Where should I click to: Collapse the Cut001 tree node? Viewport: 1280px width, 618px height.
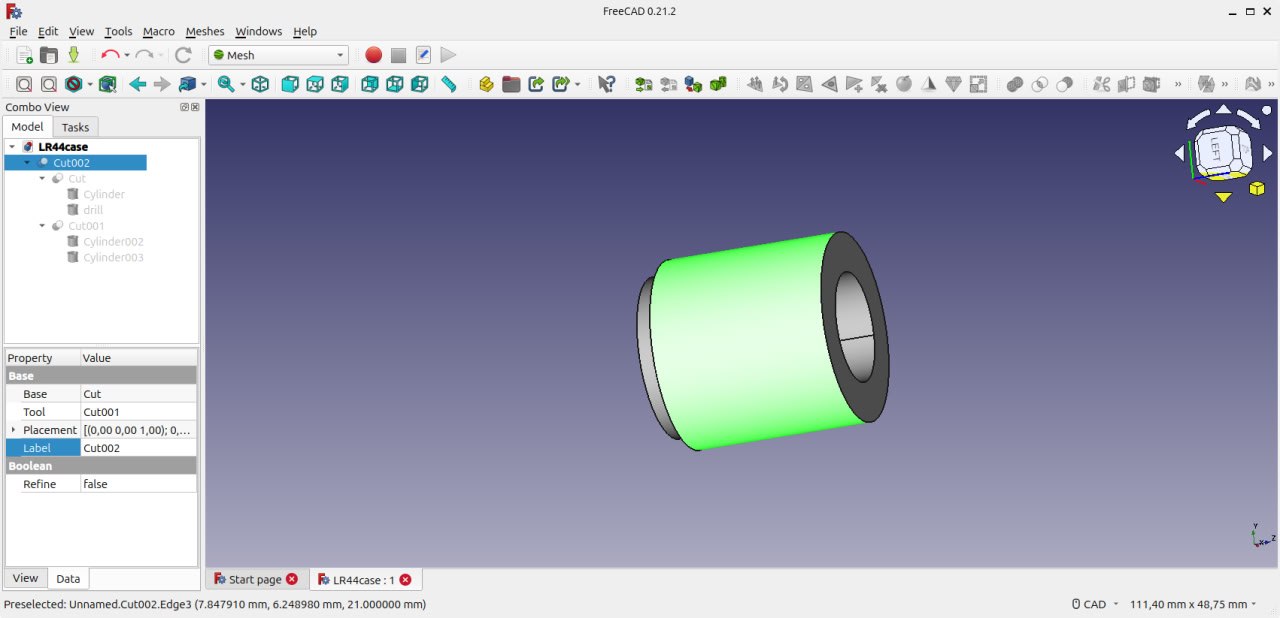click(x=43, y=226)
